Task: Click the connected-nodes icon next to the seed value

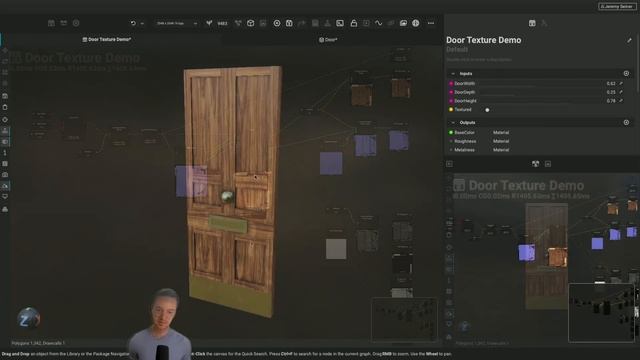Action: [238, 23]
